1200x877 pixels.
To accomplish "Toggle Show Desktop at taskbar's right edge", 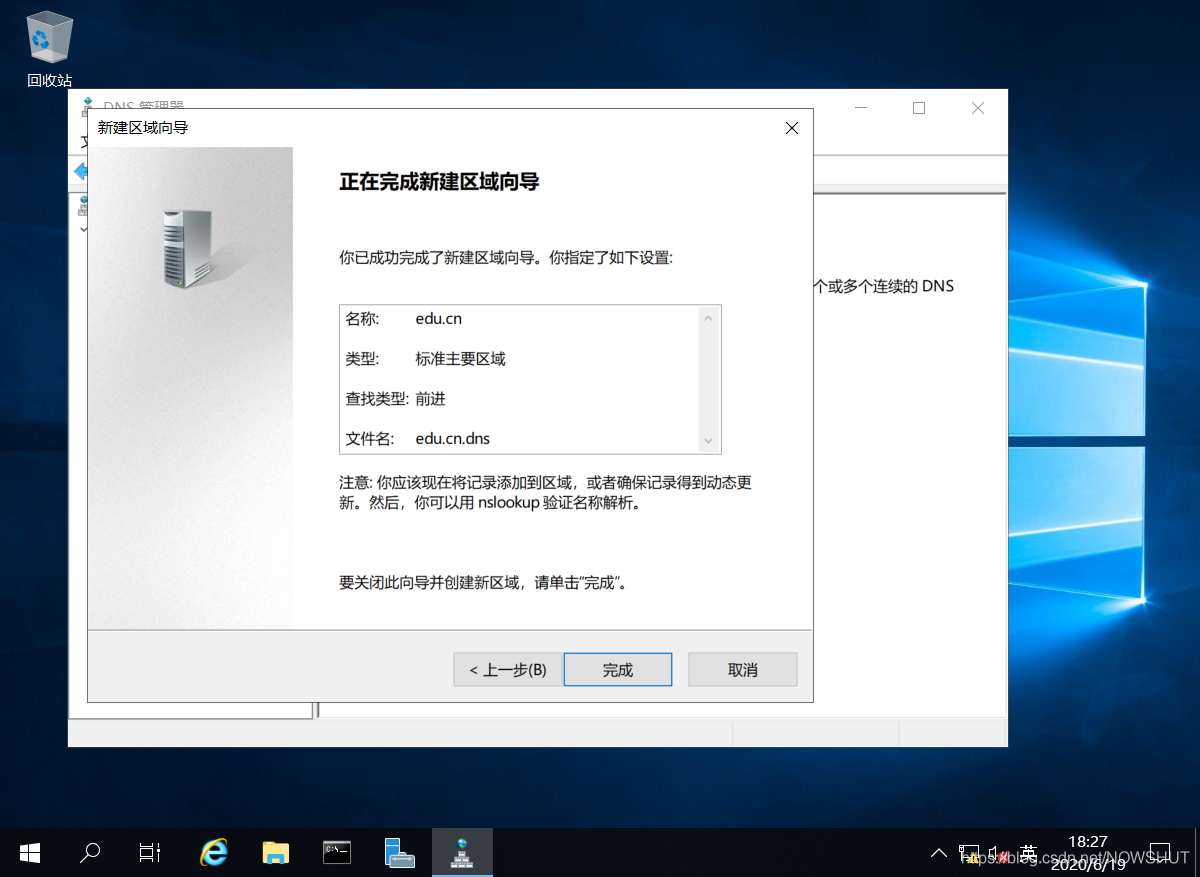I will click(1196, 852).
